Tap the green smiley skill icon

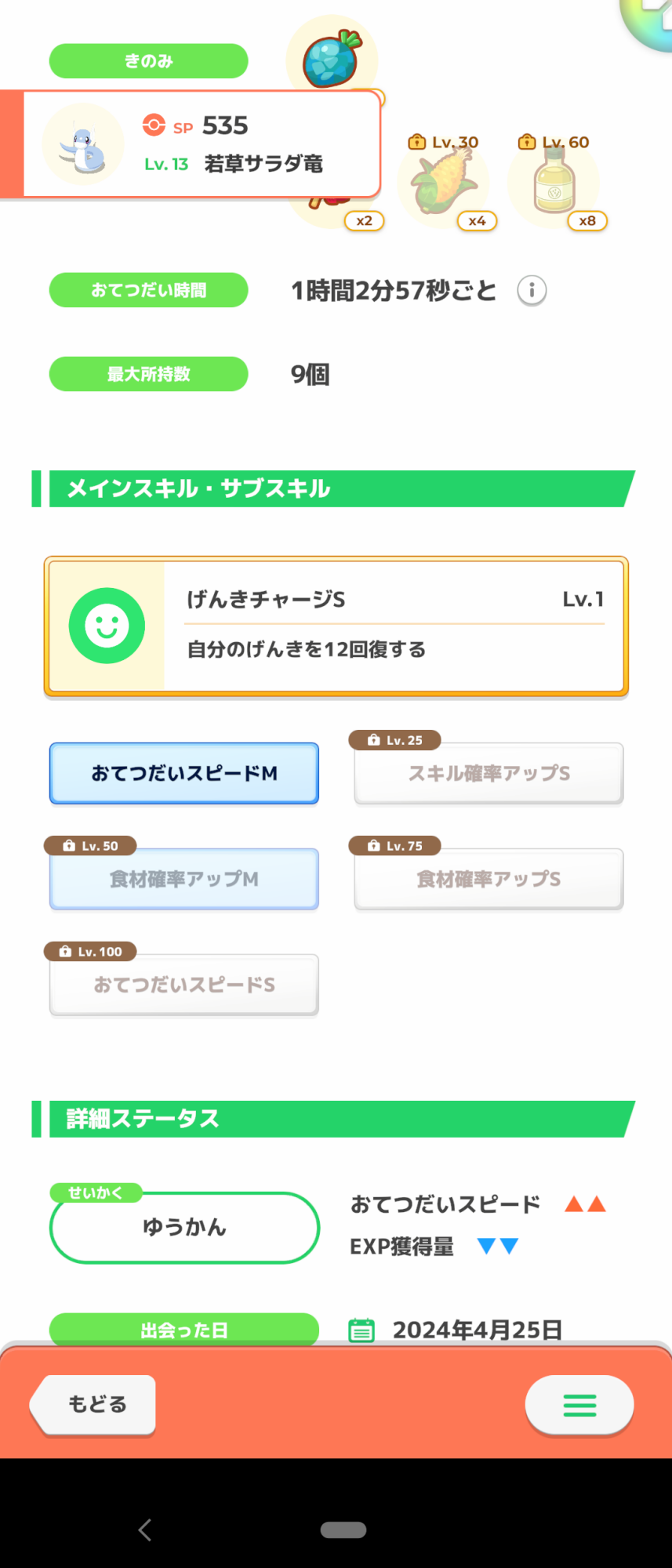point(107,626)
